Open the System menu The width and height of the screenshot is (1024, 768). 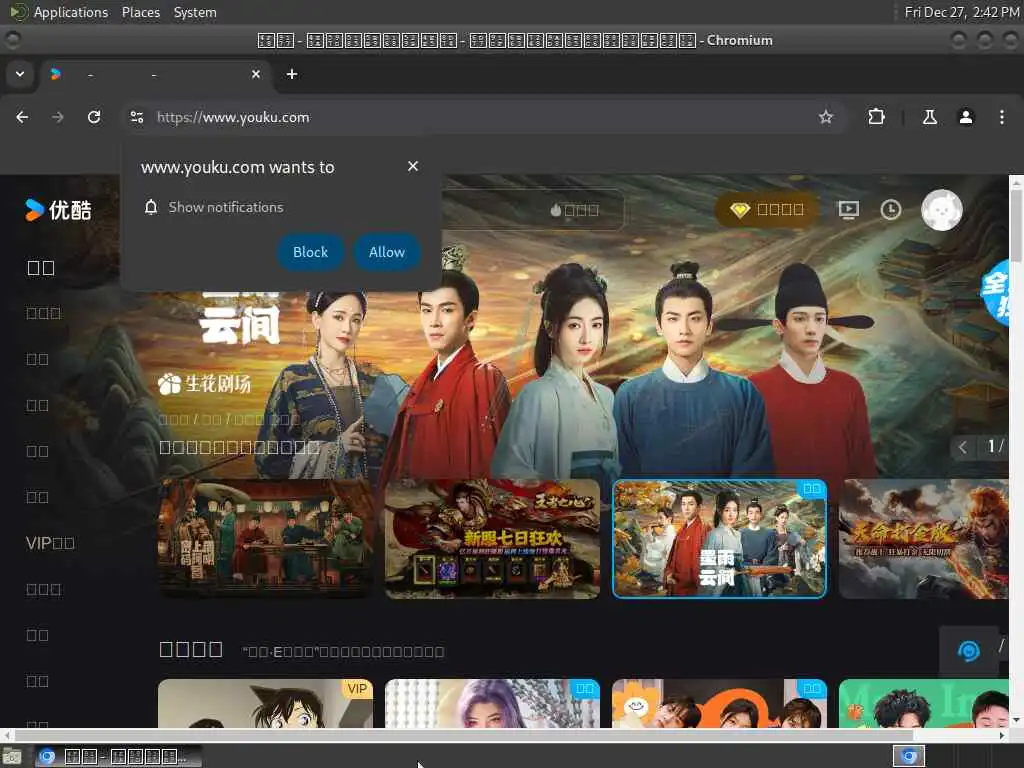(195, 12)
